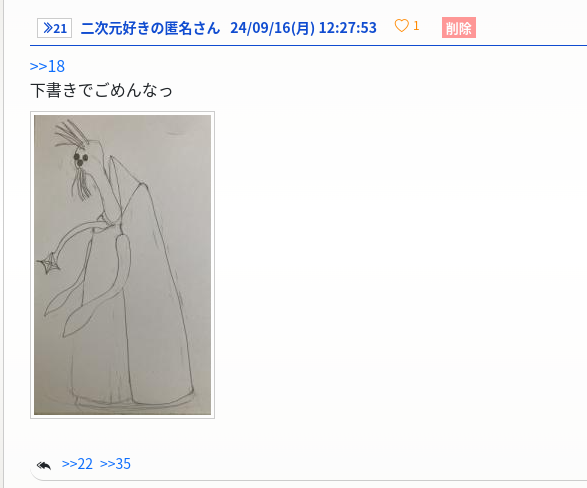
Task: Open the >>18 quoted post anchor
Action: 47,66
